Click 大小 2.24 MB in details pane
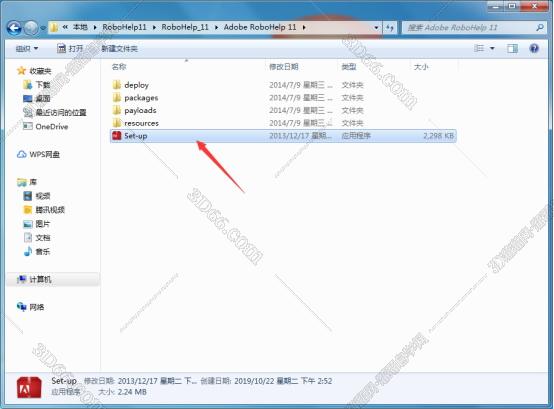Screen dimensions: 554x409 [122, 392]
